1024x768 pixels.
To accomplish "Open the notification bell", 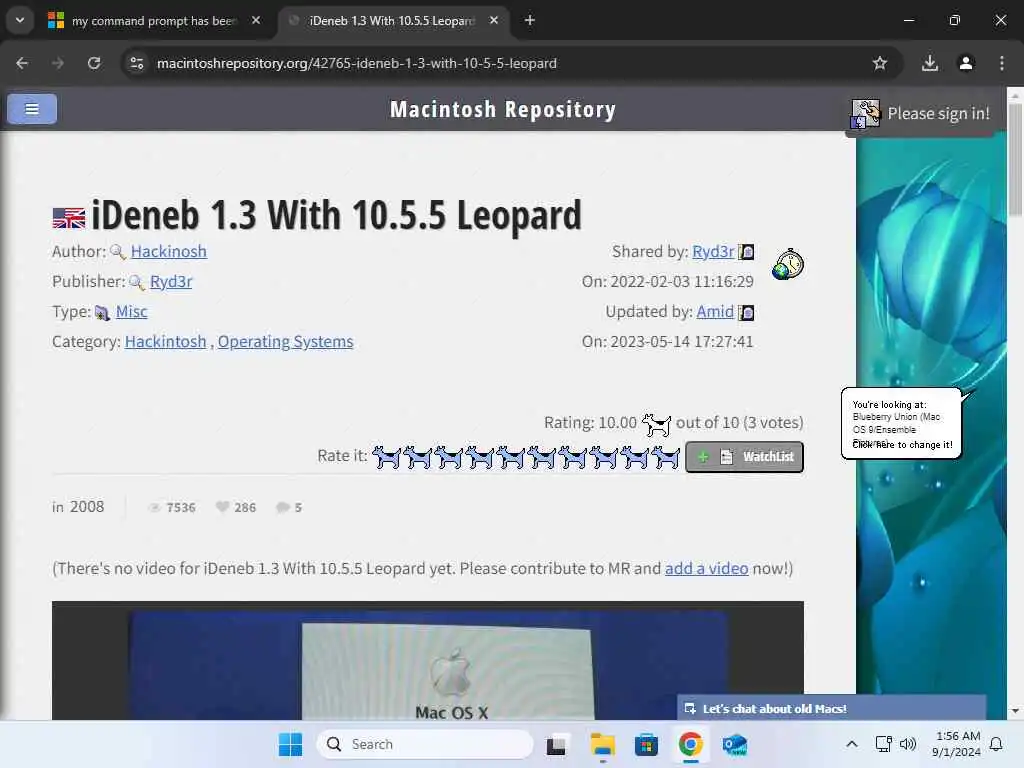I will [x=996, y=744].
